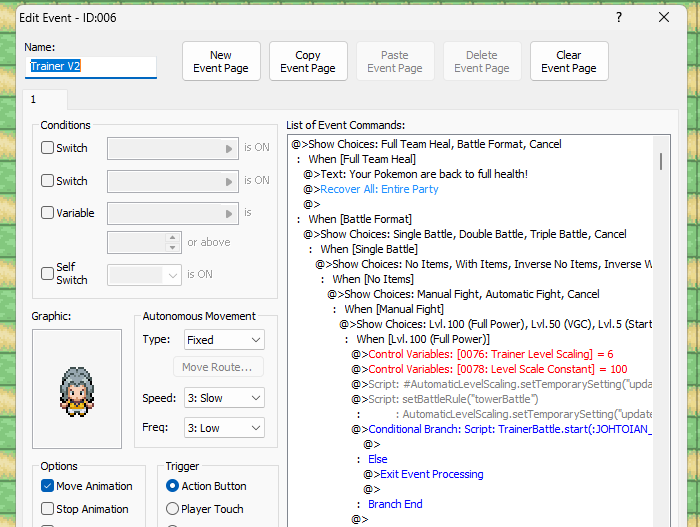Uncheck the Move Animation option

(x=48, y=486)
